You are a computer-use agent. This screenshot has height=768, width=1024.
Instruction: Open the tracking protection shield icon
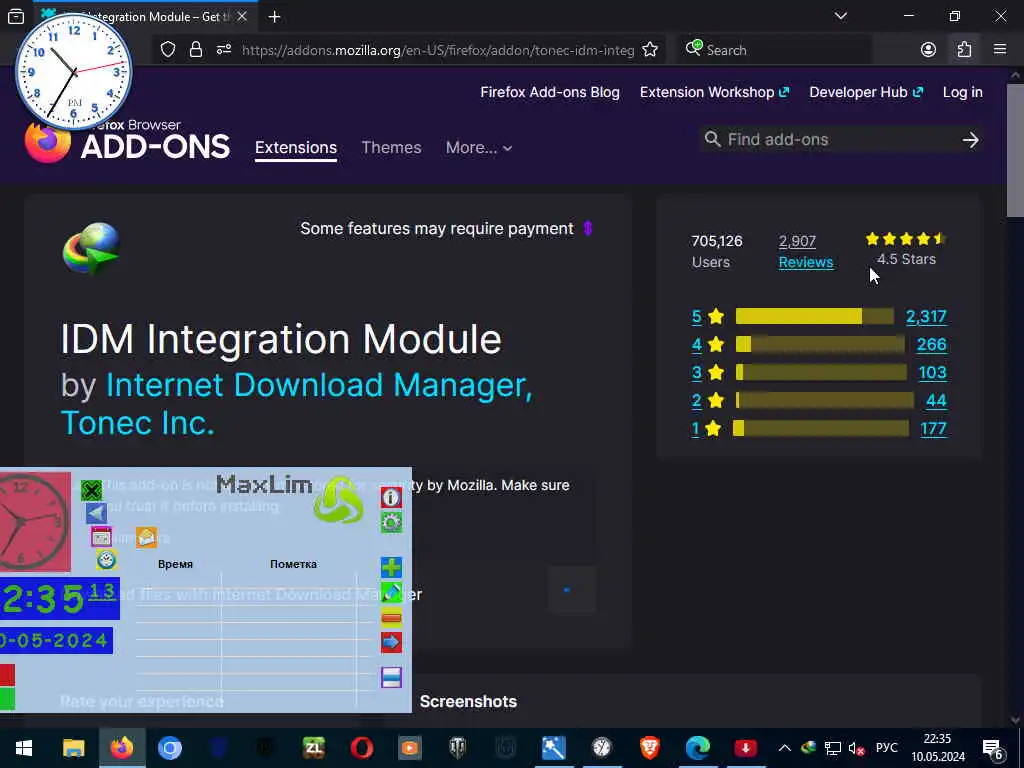pyautogui.click(x=168, y=50)
